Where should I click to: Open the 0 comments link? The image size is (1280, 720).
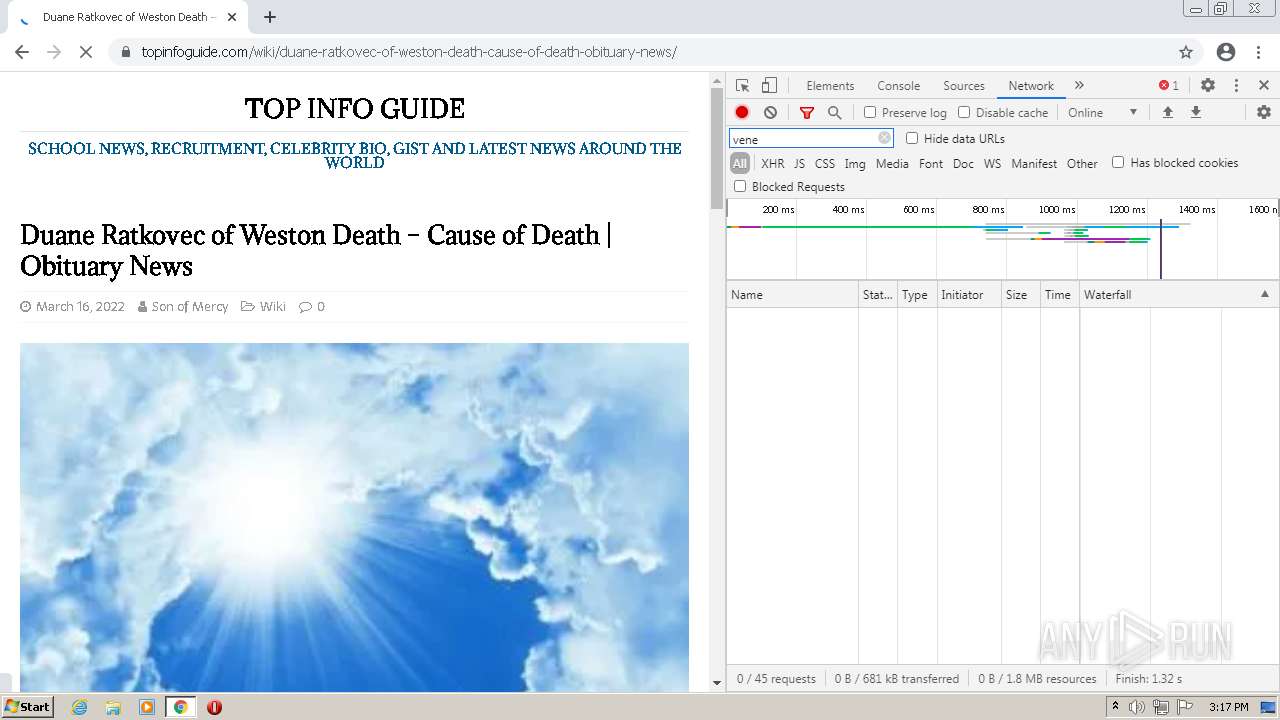tap(320, 306)
